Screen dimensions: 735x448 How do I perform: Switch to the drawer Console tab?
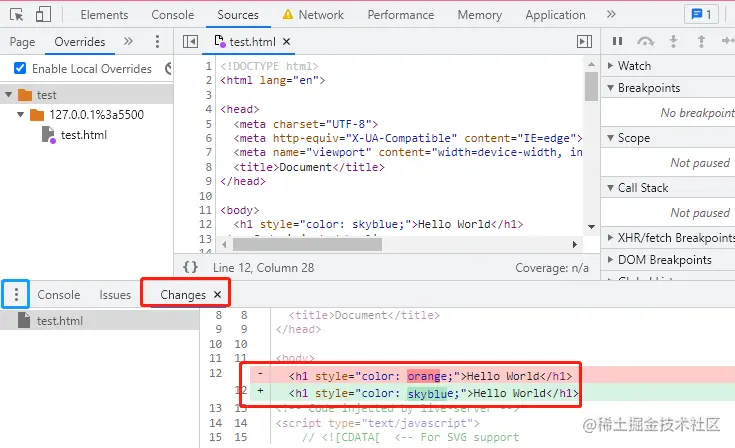pyautogui.click(x=59, y=295)
